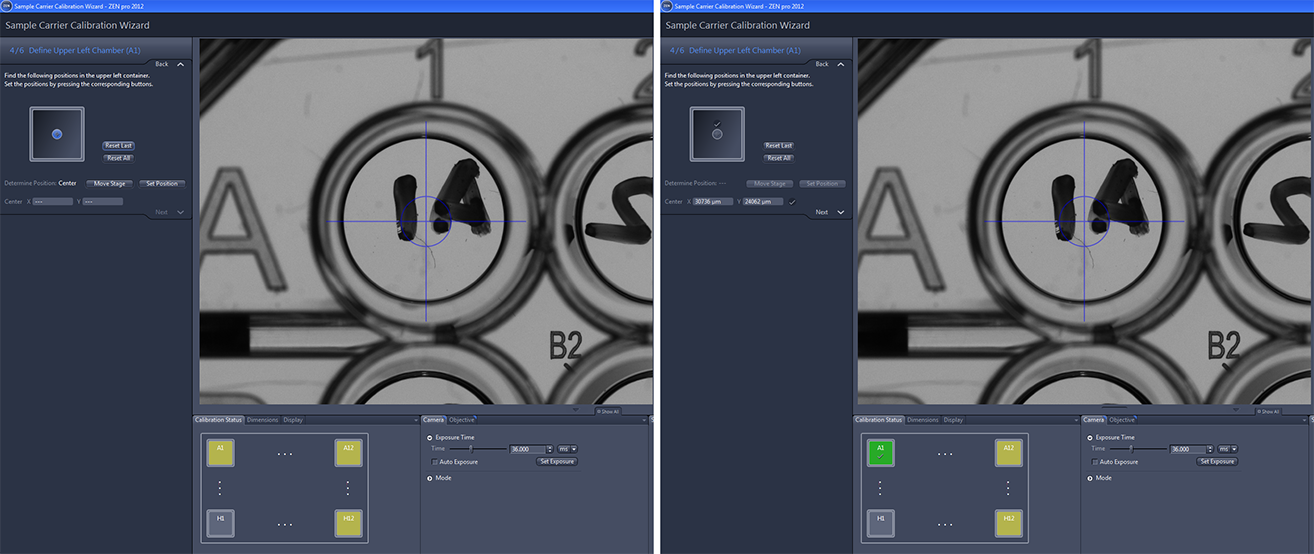The width and height of the screenshot is (1314, 554).
Task: Collapse Exposure Time section in right window
Action: [x=1090, y=437]
